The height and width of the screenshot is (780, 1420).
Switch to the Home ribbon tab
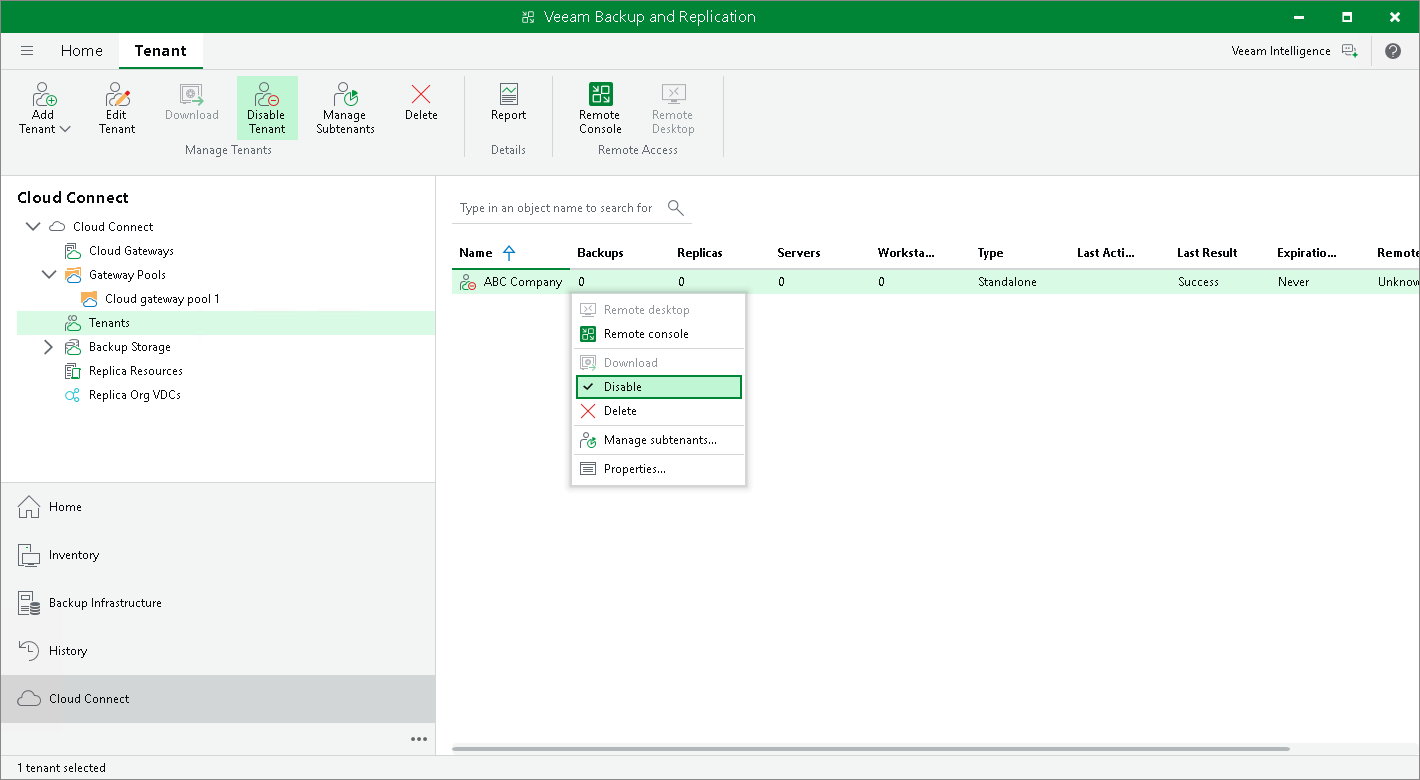click(82, 51)
